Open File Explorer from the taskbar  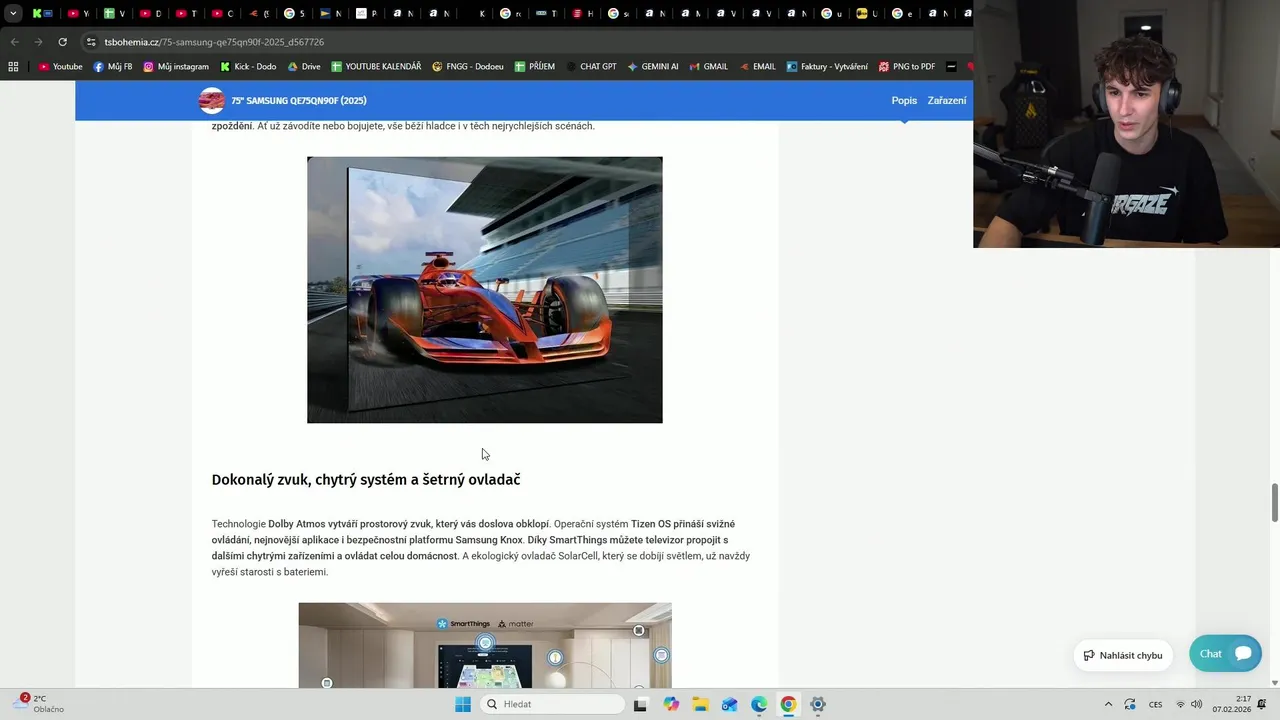pos(700,704)
